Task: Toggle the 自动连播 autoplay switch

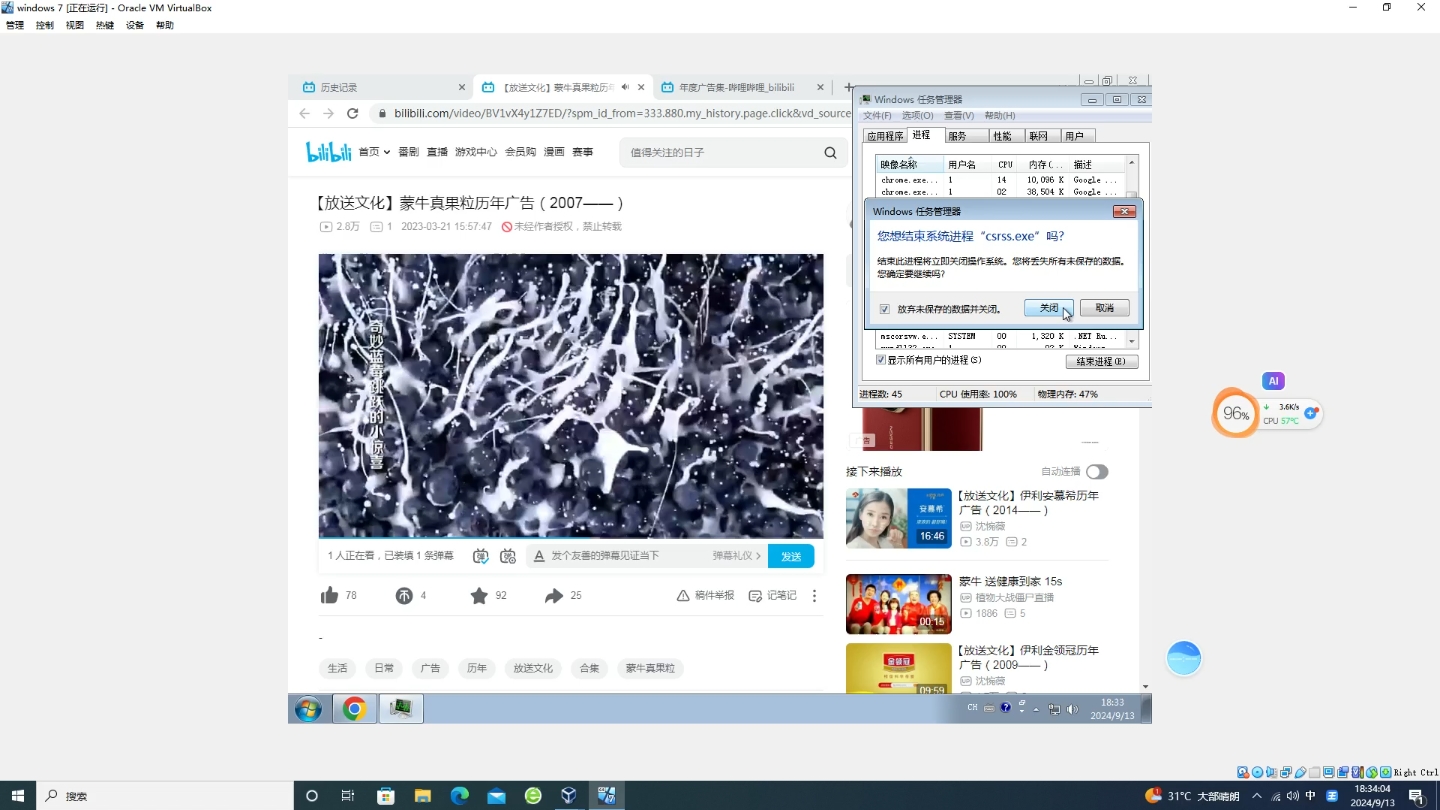Action: click(1097, 472)
